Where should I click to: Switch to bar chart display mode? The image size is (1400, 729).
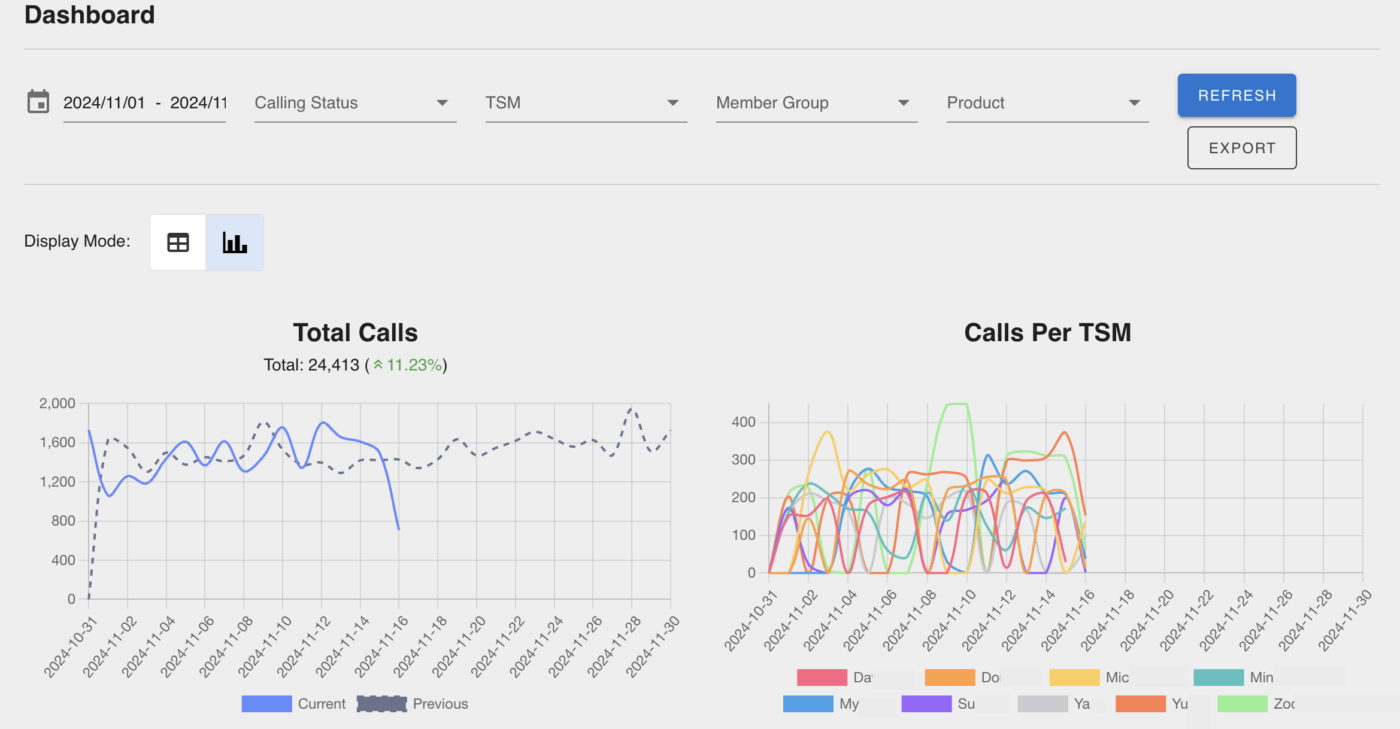(235, 242)
